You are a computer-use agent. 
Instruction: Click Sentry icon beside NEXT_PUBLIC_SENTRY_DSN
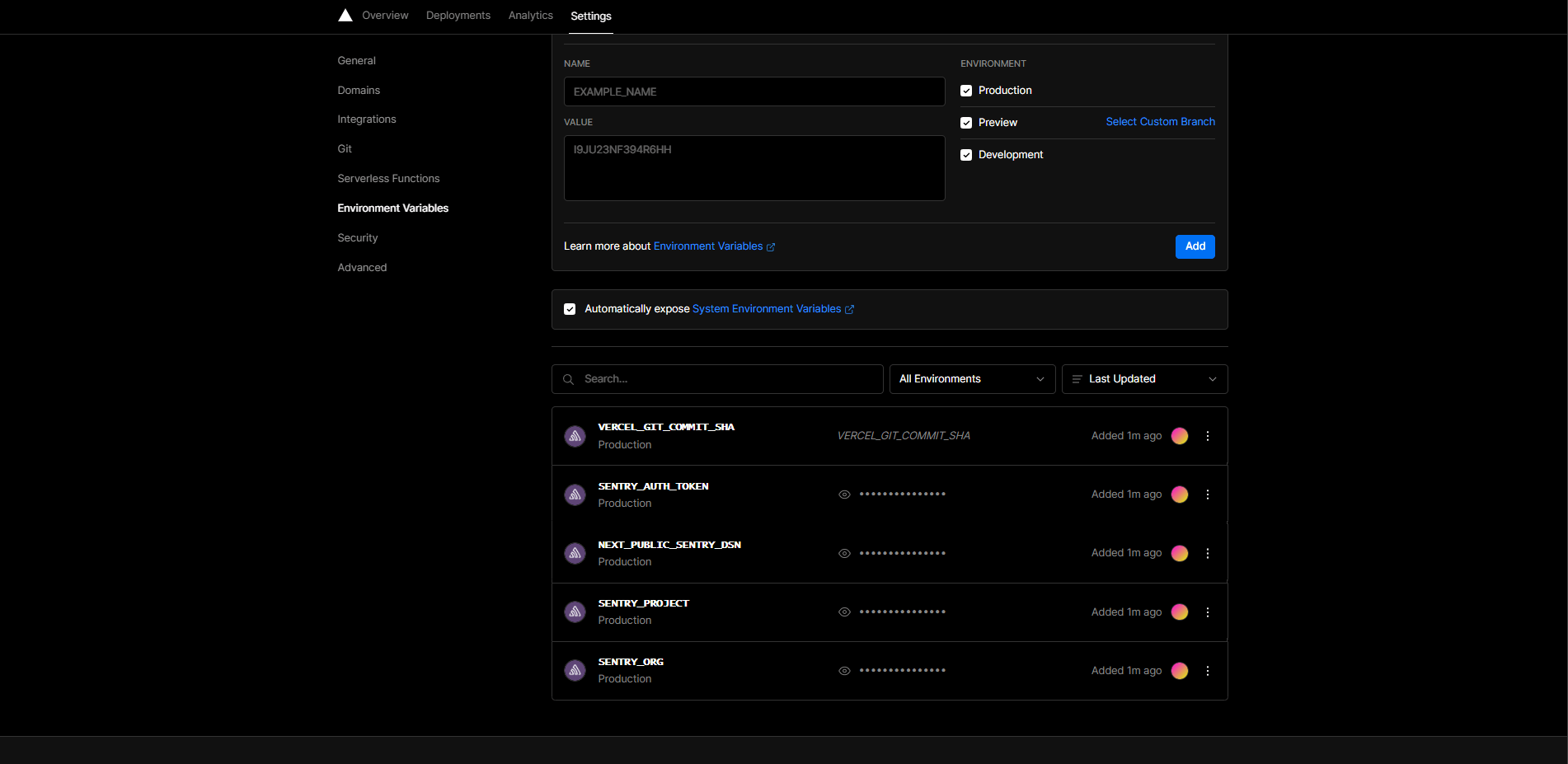pyautogui.click(x=575, y=553)
